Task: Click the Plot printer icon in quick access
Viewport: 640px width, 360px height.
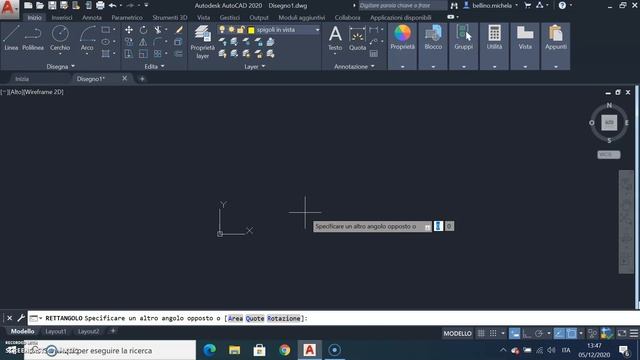Action: pos(100,5)
